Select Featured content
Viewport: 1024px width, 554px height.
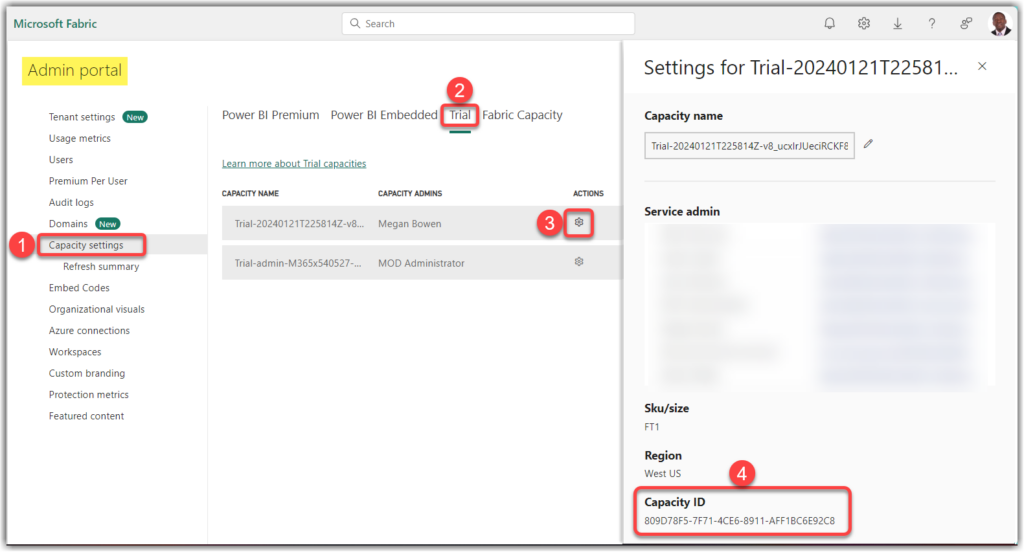tap(86, 416)
